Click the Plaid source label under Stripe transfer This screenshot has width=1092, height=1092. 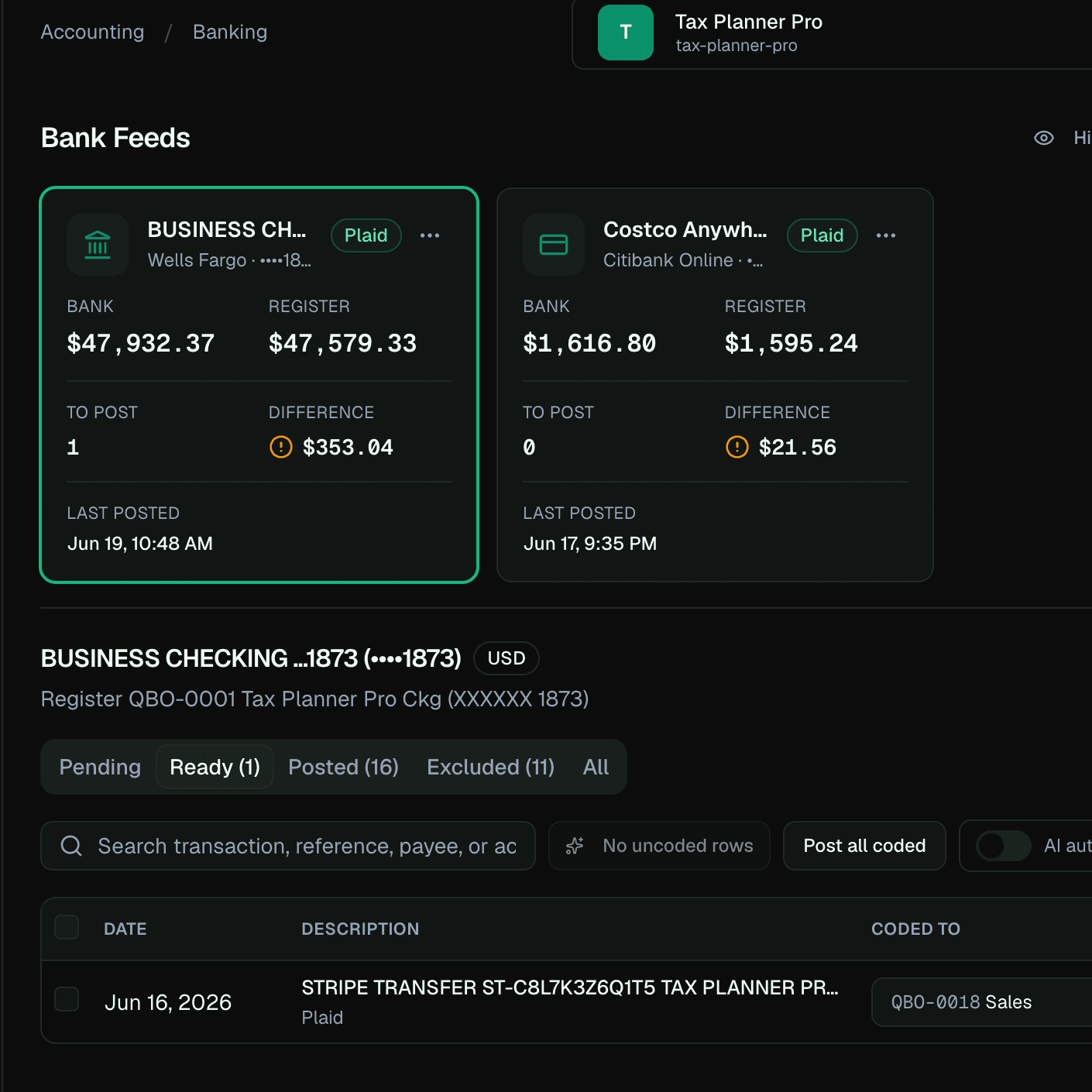322,1018
